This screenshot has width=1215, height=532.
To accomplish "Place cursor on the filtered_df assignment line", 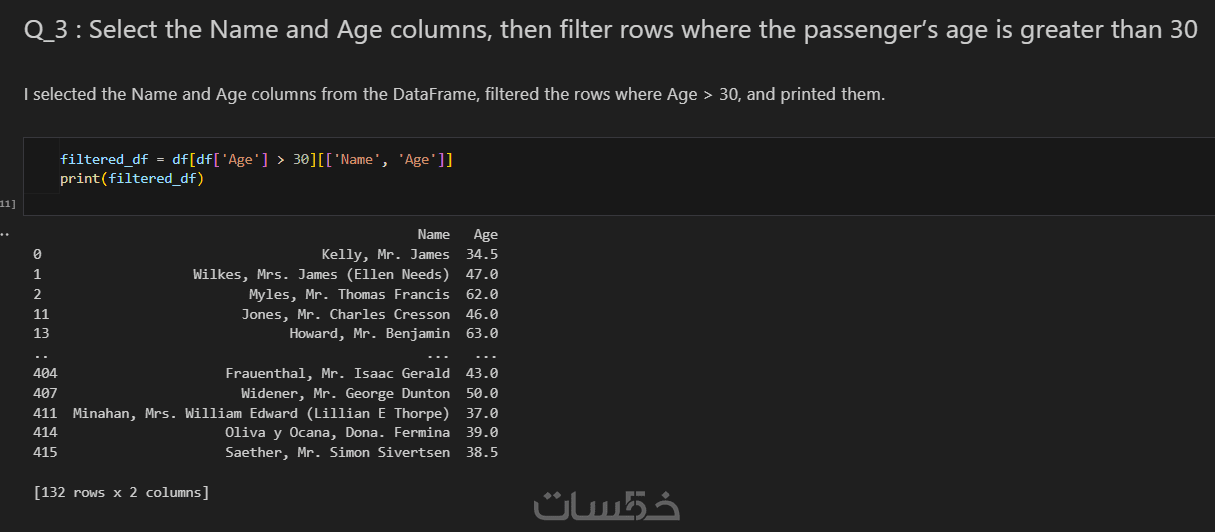I will point(256,160).
